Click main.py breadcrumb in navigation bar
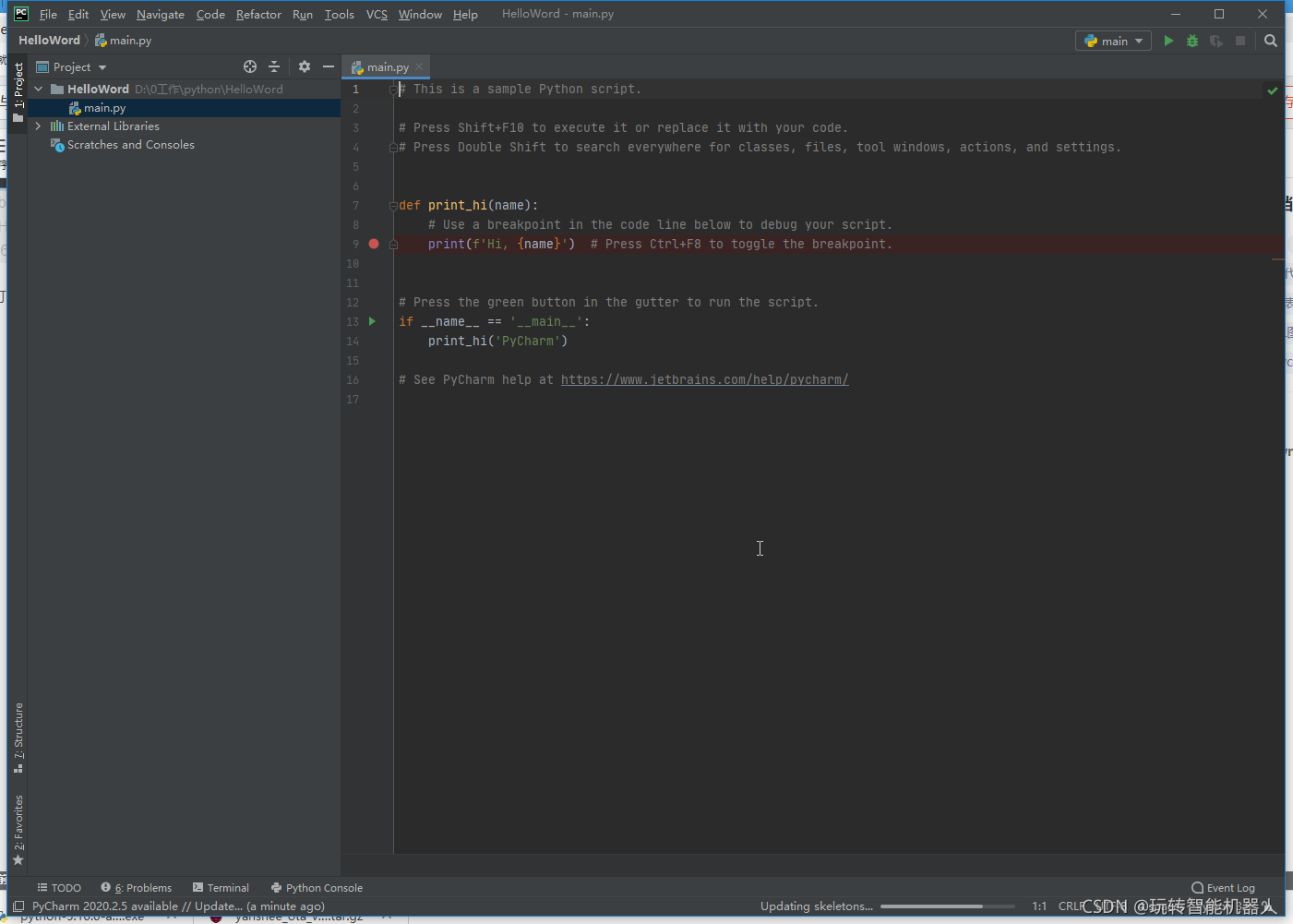This screenshot has width=1293, height=924. coord(123,41)
